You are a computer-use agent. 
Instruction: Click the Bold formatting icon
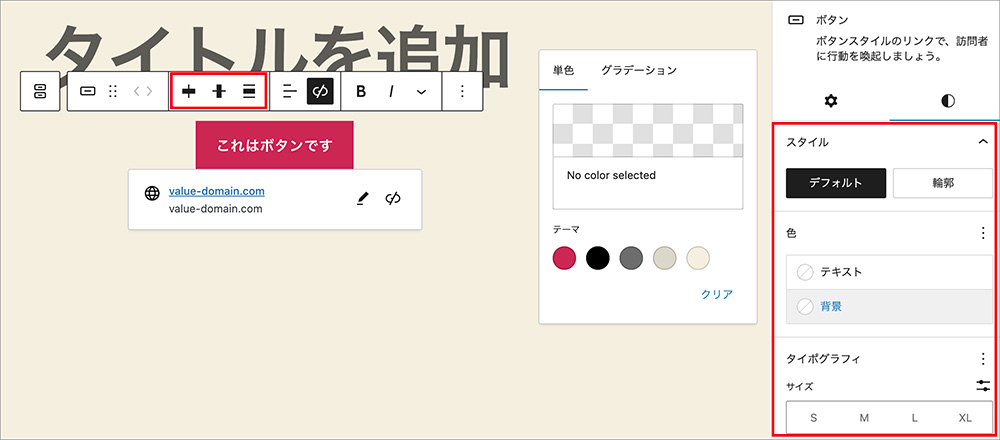tap(361, 91)
